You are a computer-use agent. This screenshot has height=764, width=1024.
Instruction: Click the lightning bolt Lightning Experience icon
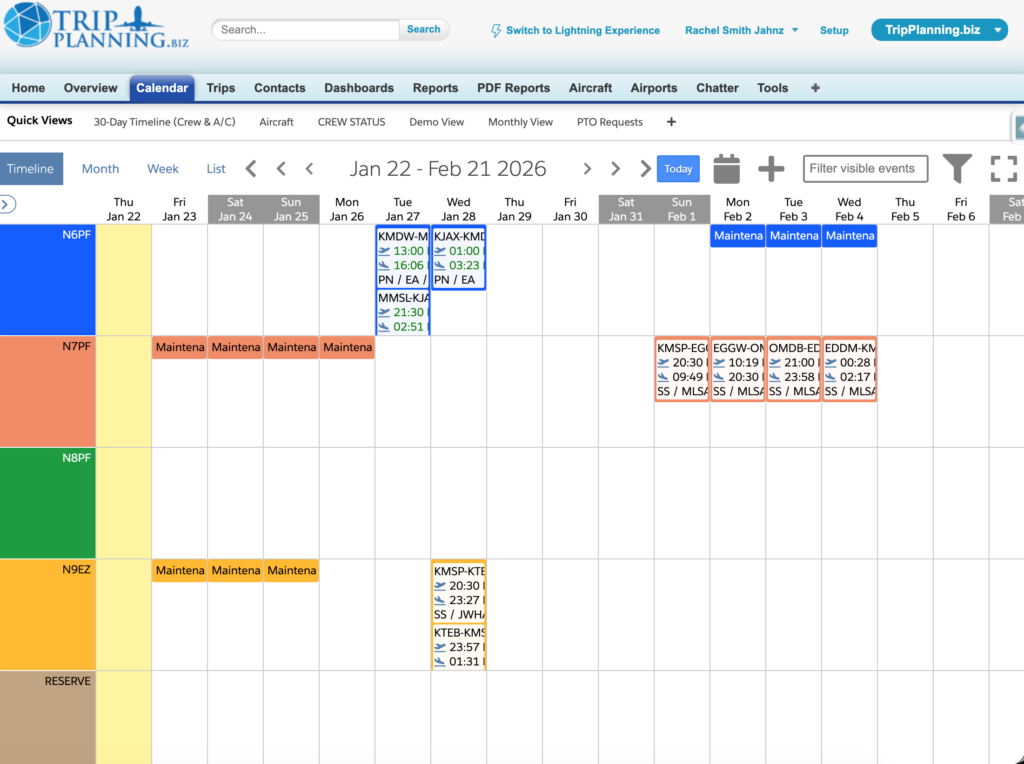(x=496, y=31)
